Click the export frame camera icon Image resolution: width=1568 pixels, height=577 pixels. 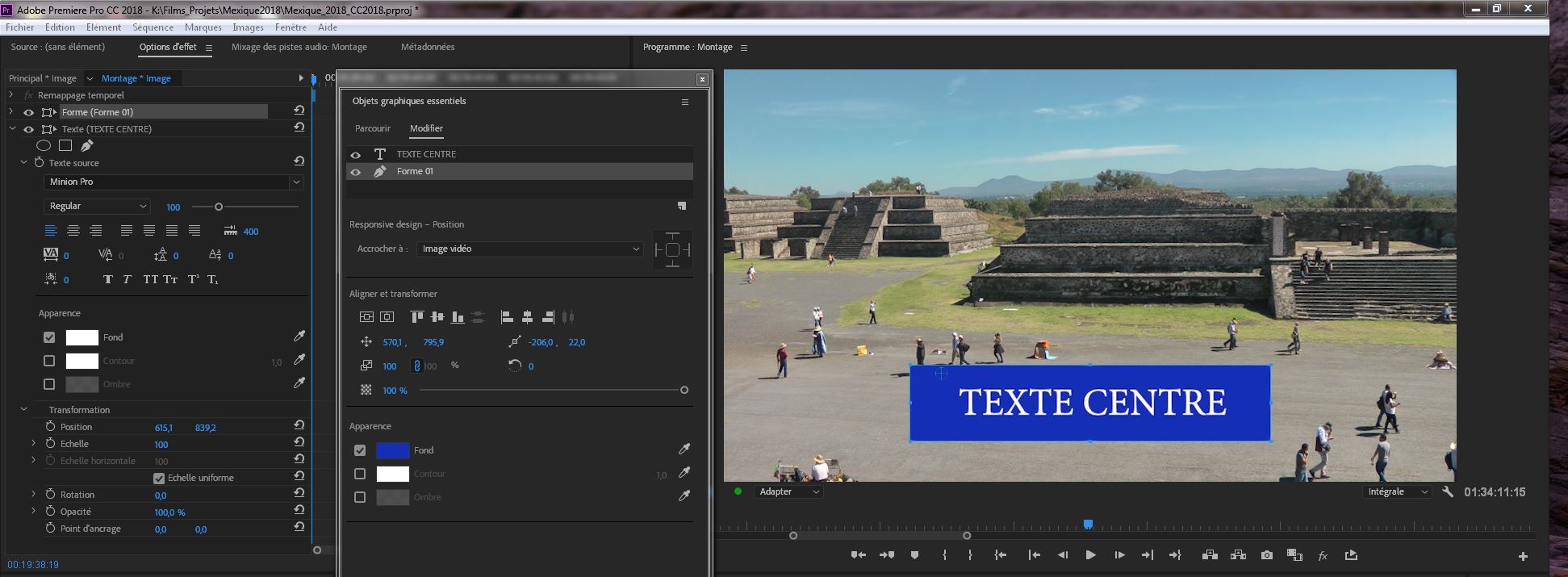click(x=1266, y=555)
